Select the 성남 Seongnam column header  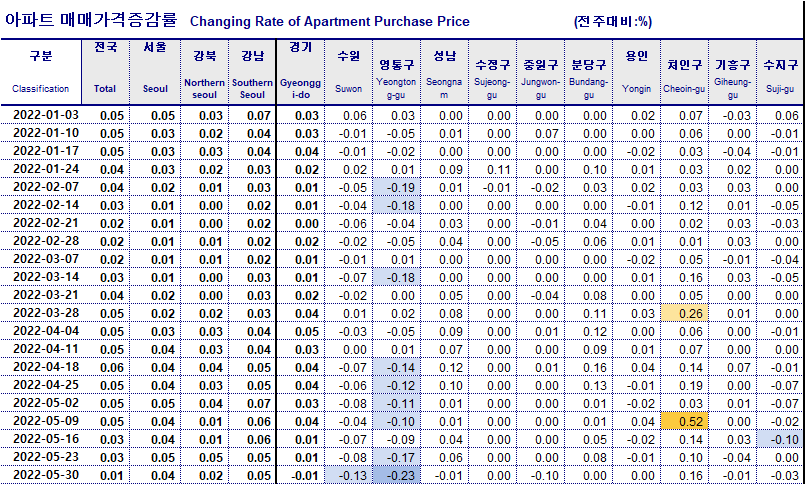click(445, 72)
